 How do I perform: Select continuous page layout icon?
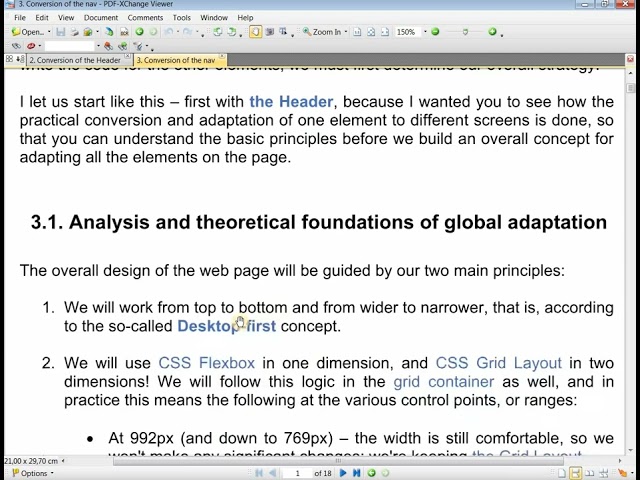(x=576, y=473)
